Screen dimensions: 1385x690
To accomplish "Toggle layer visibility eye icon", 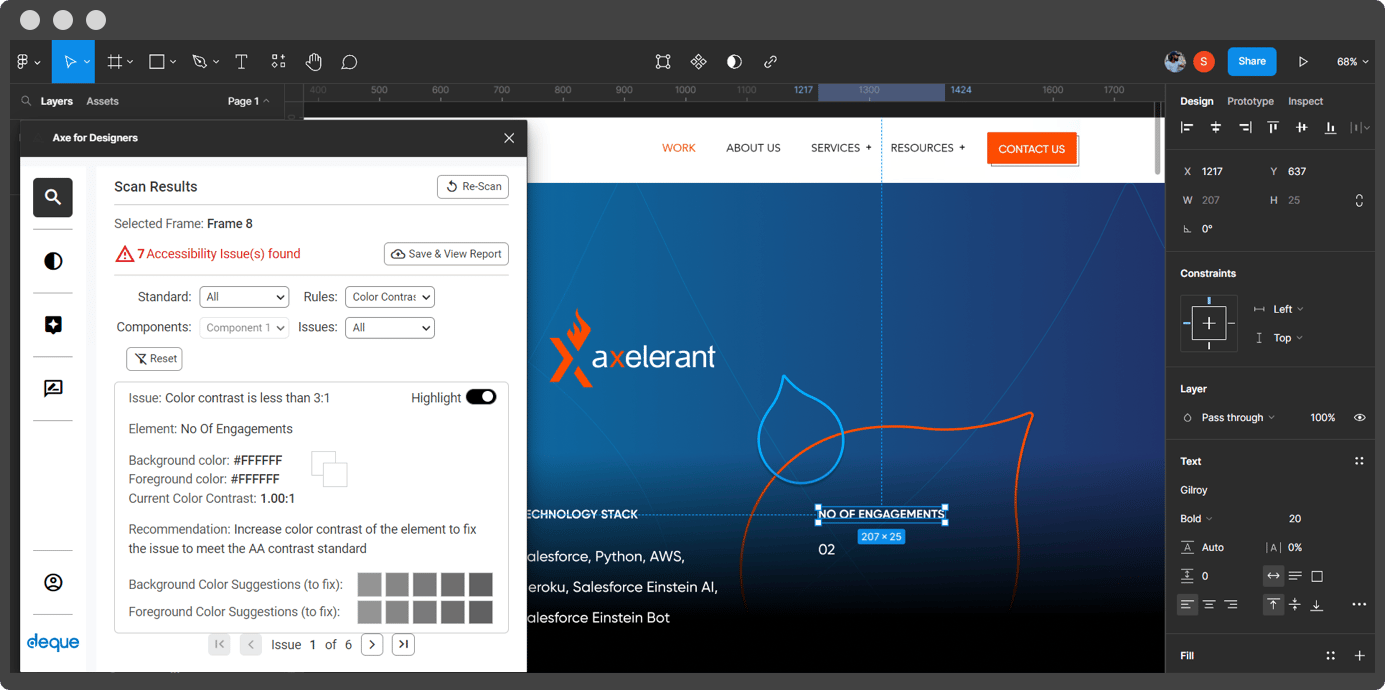I will pos(1359,418).
